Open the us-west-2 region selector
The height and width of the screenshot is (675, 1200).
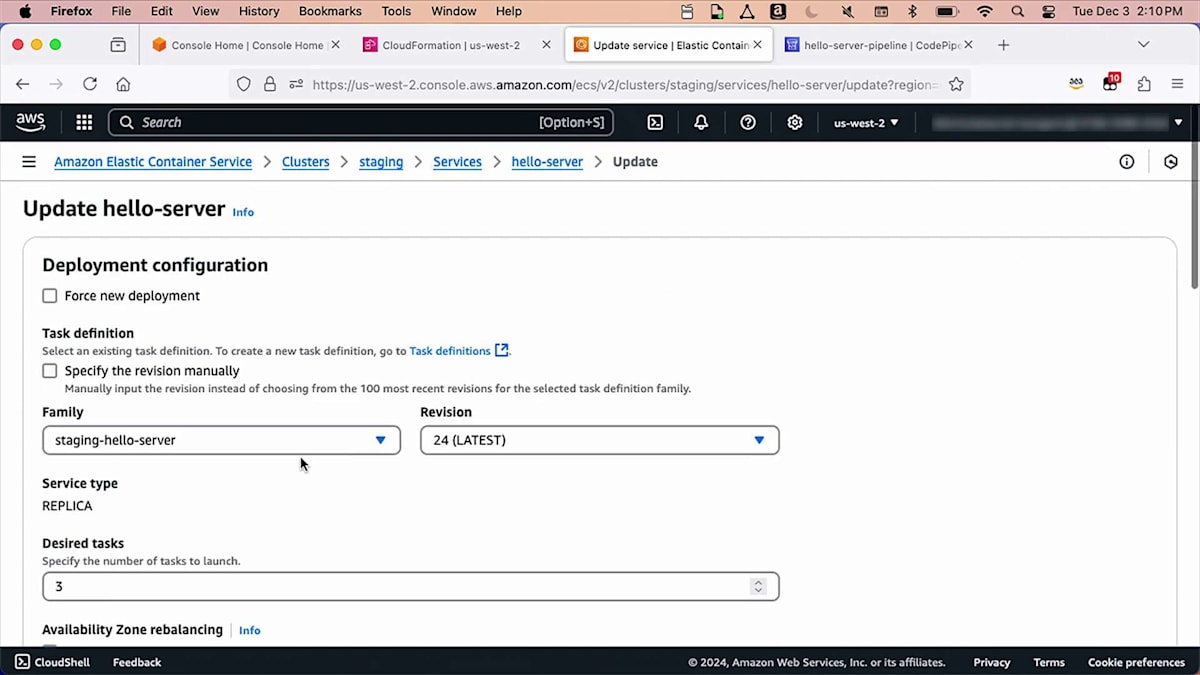tap(866, 122)
